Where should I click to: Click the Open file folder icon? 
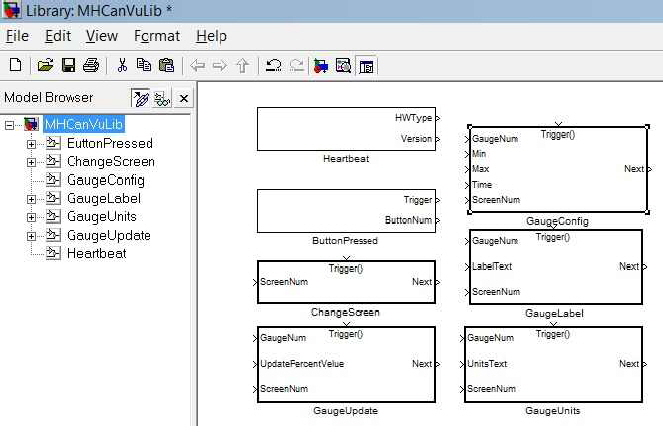[45, 66]
